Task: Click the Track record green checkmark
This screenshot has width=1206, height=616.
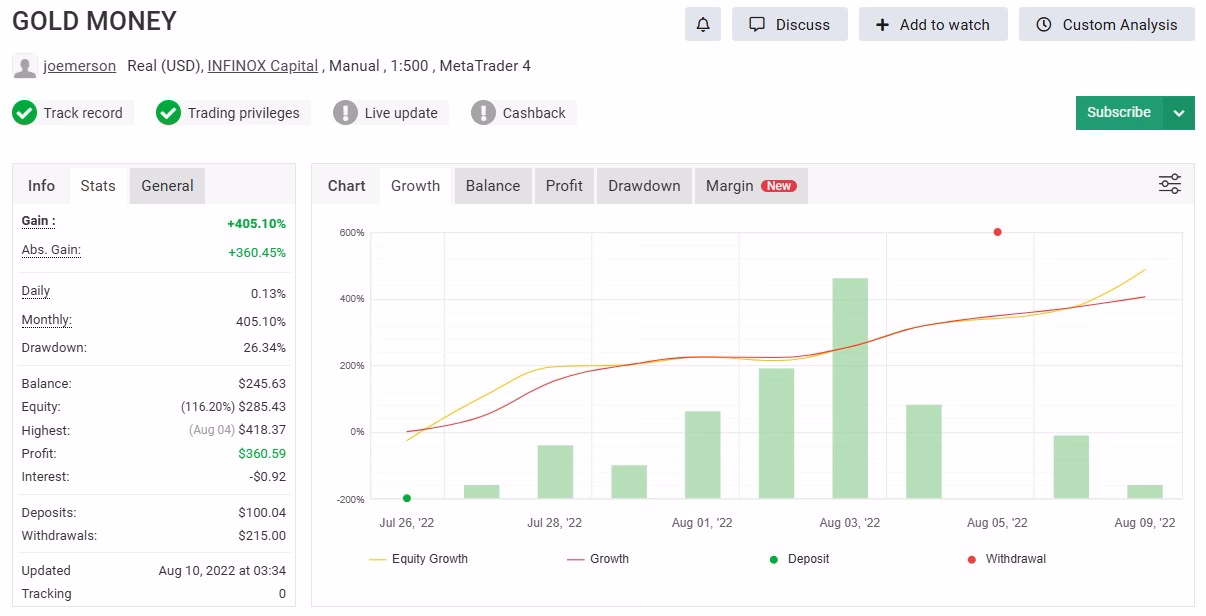Action: [x=25, y=113]
